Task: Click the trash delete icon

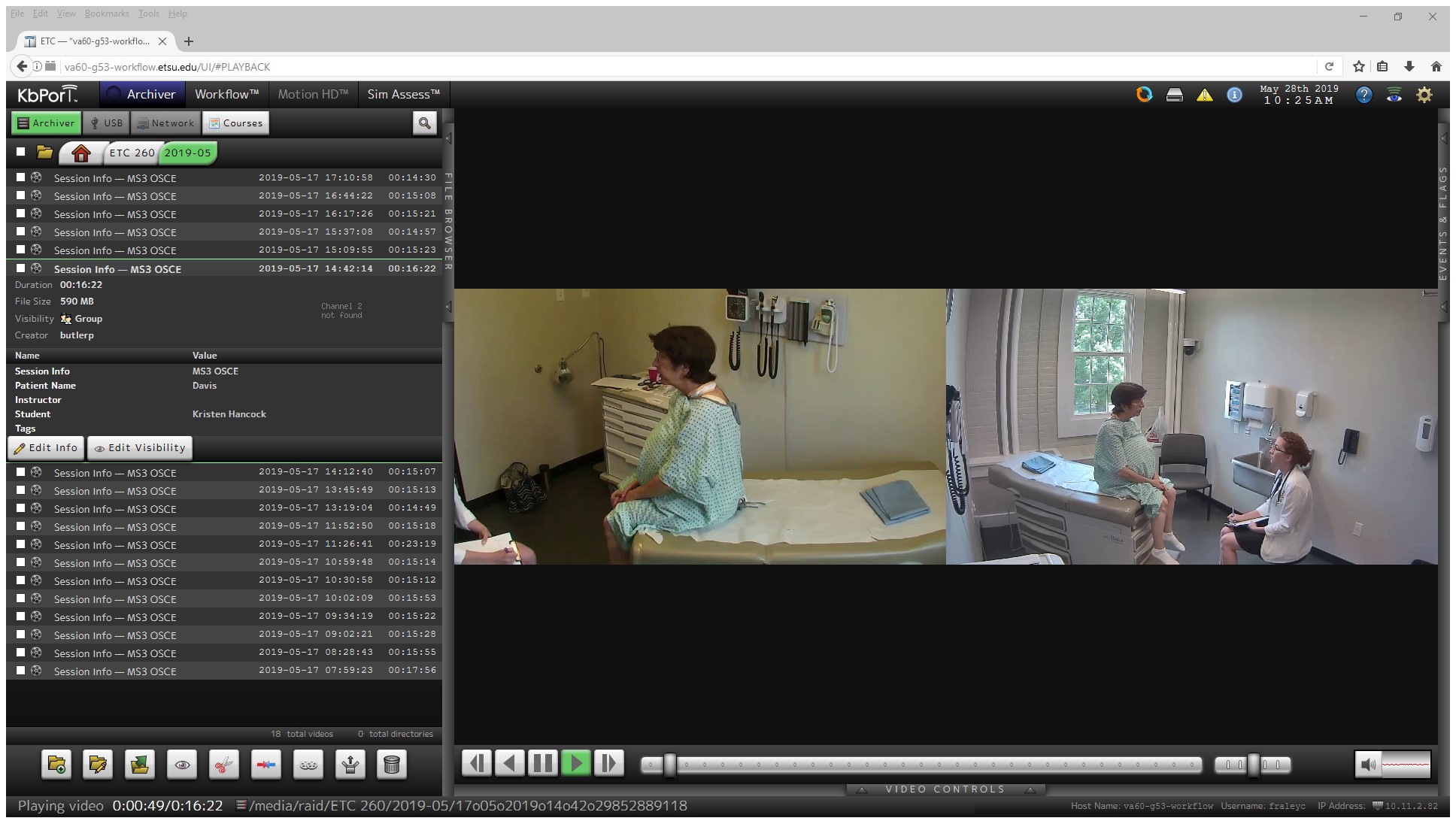Action: coord(392,765)
